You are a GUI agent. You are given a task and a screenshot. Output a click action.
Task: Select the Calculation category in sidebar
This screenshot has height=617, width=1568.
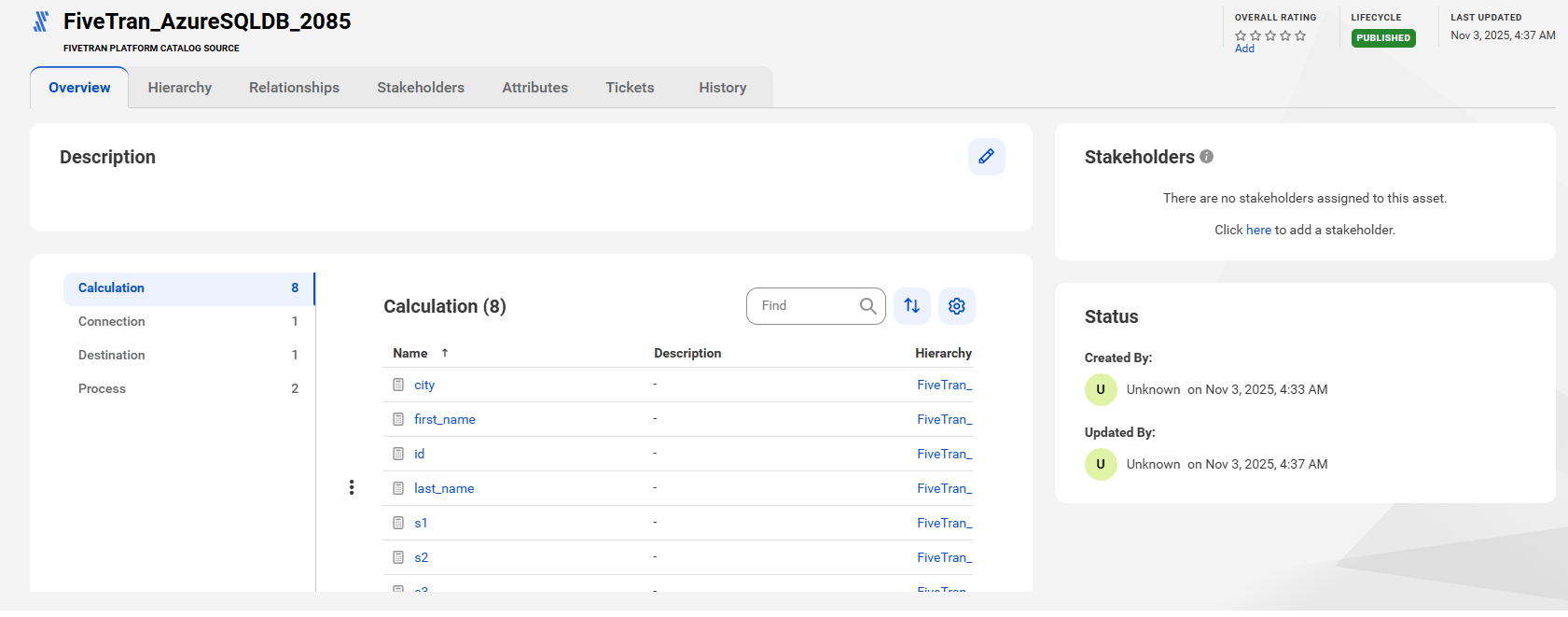pyautogui.click(x=188, y=288)
